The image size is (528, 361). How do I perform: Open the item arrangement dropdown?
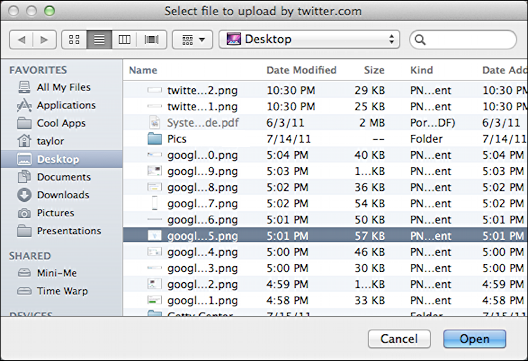tap(193, 40)
